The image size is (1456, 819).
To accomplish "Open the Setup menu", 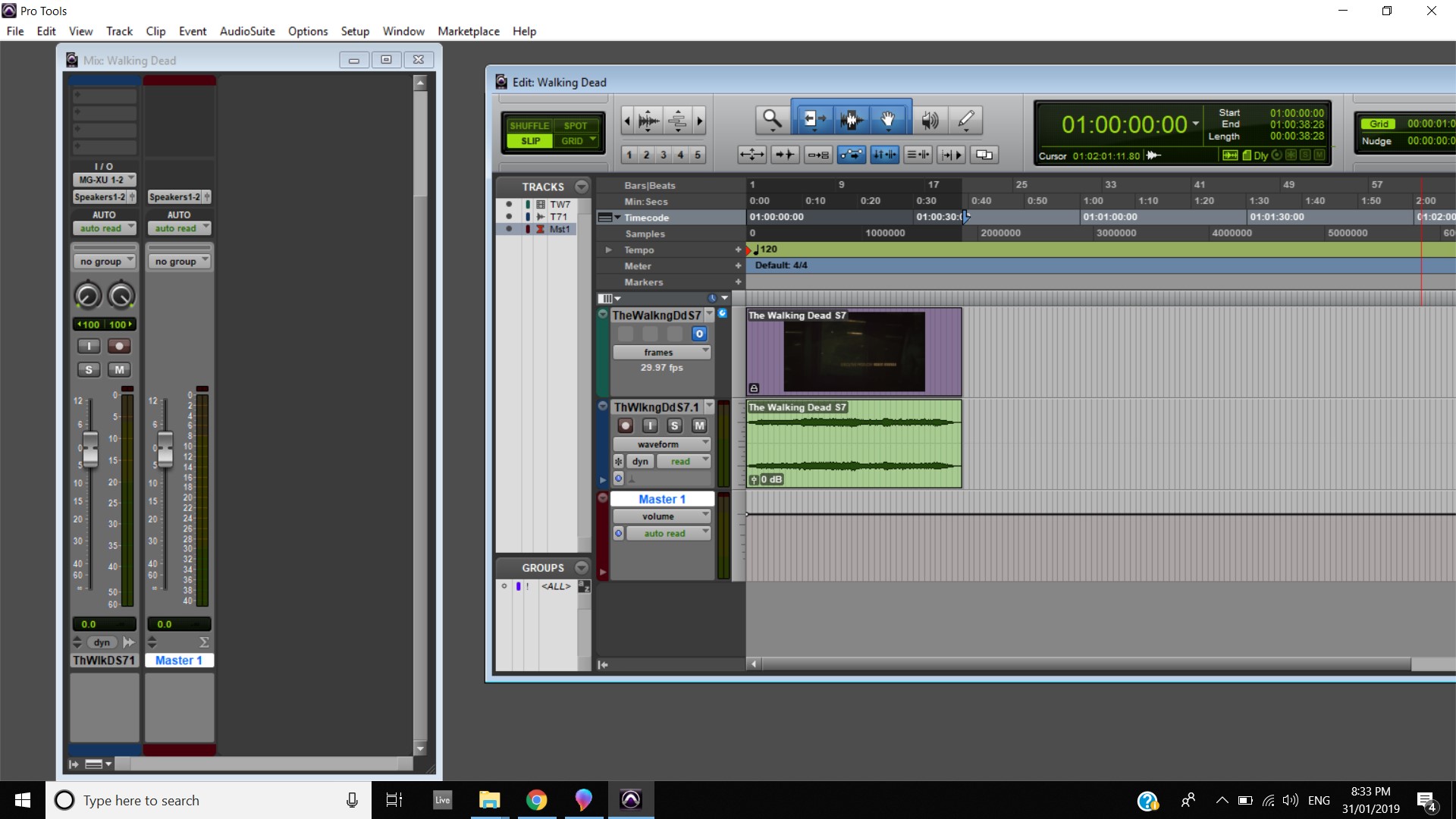I will (354, 31).
